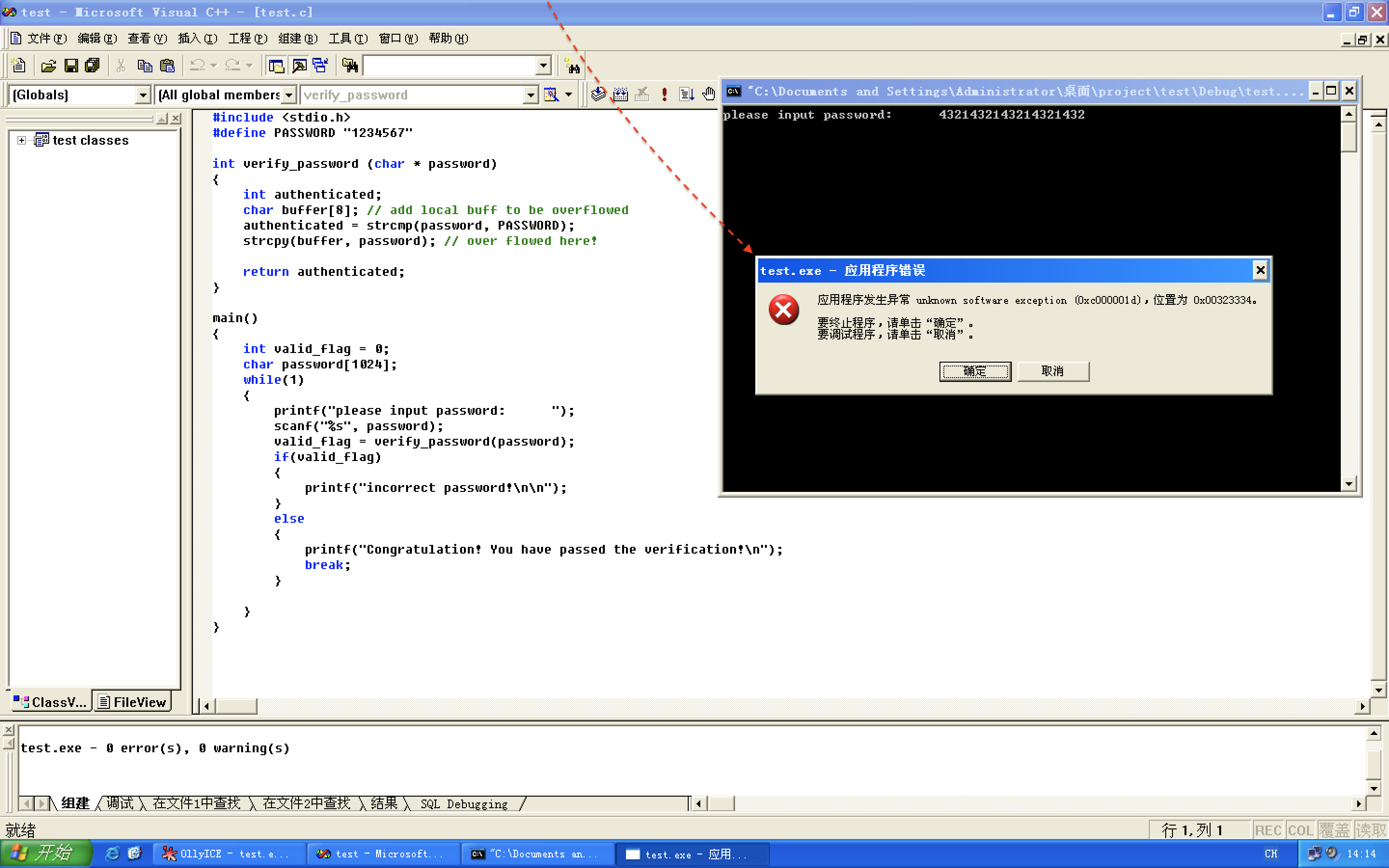Click the Go debug icon
Image resolution: width=1389 pixels, height=868 pixels.
(x=686, y=94)
